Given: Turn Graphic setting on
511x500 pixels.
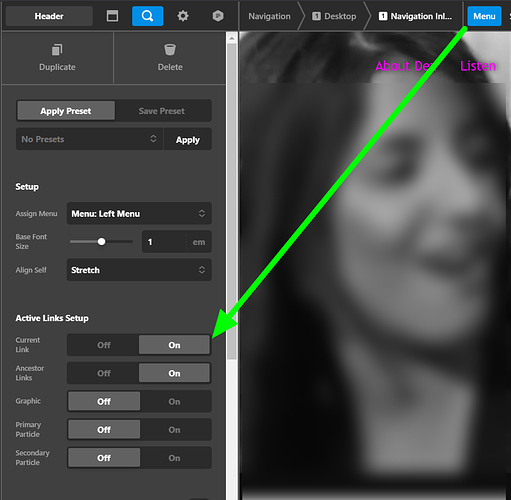Looking at the screenshot, I should pos(174,401).
